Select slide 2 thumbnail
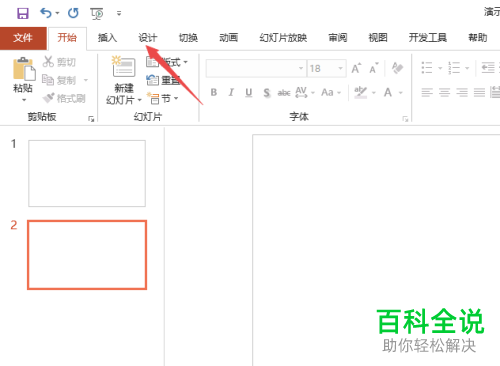Viewport: 500px width, 366px height. [x=87, y=255]
